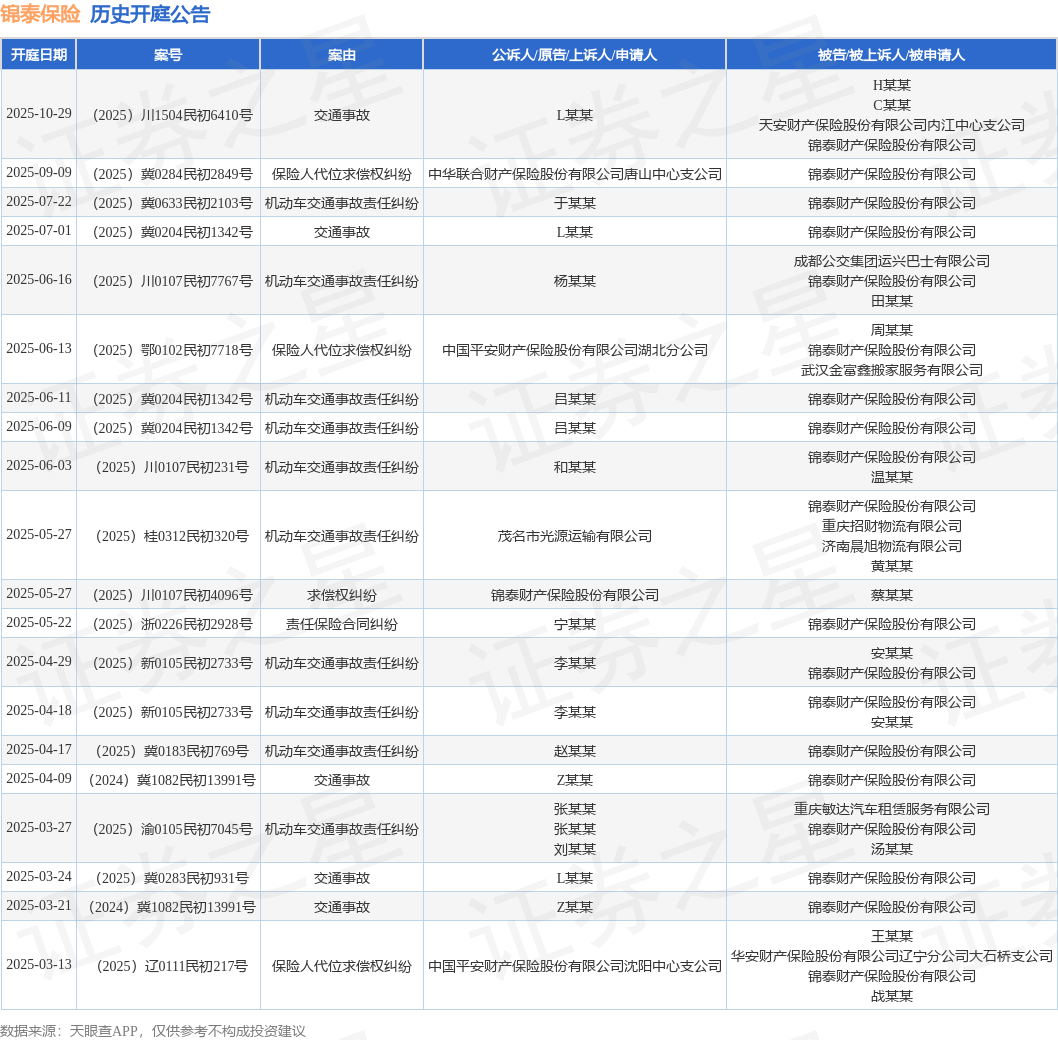1058x1040 pixels.
Task: Click the plaintiff 赵某某
Action: pyautogui.click(x=575, y=751)
